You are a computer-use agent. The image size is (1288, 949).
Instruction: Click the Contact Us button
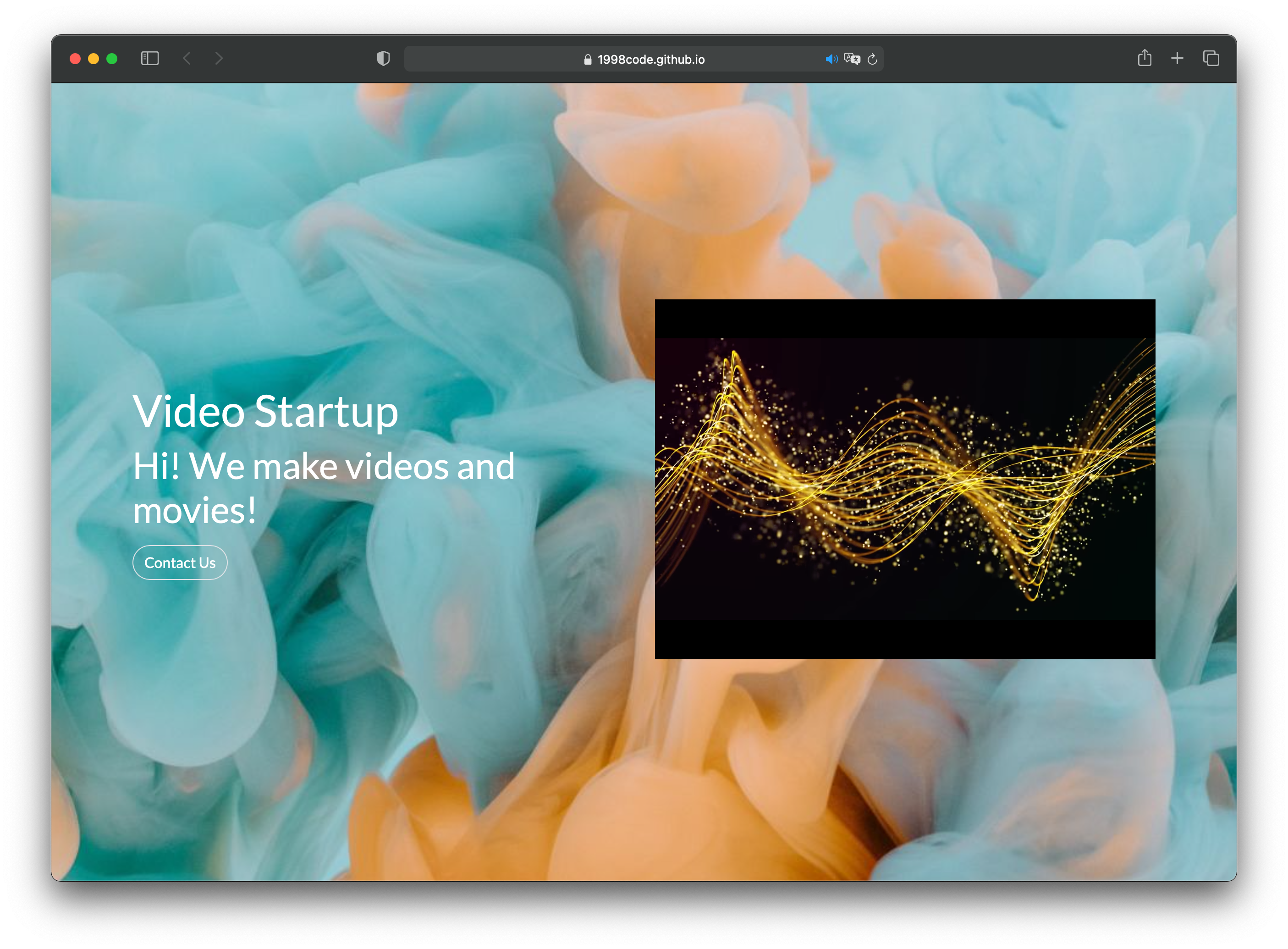coord(180,563)
